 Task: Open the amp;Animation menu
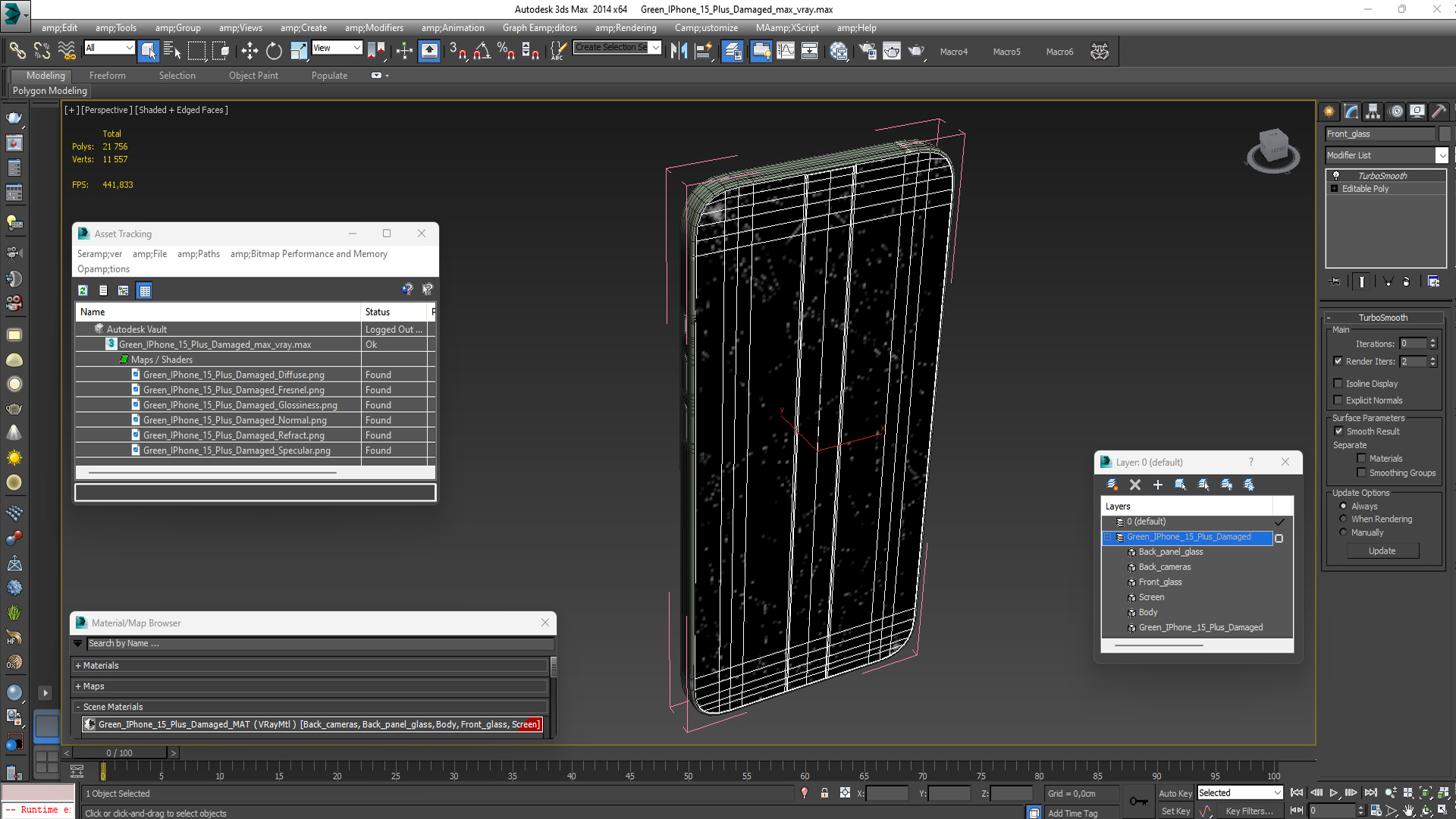tap(453, 28)
